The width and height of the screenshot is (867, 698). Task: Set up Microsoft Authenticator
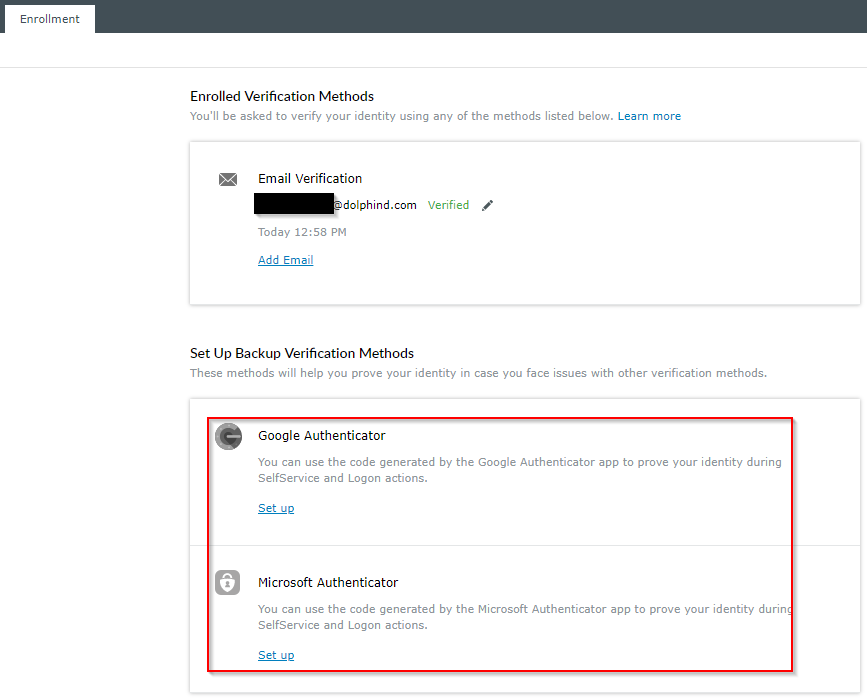coord(276,655)
